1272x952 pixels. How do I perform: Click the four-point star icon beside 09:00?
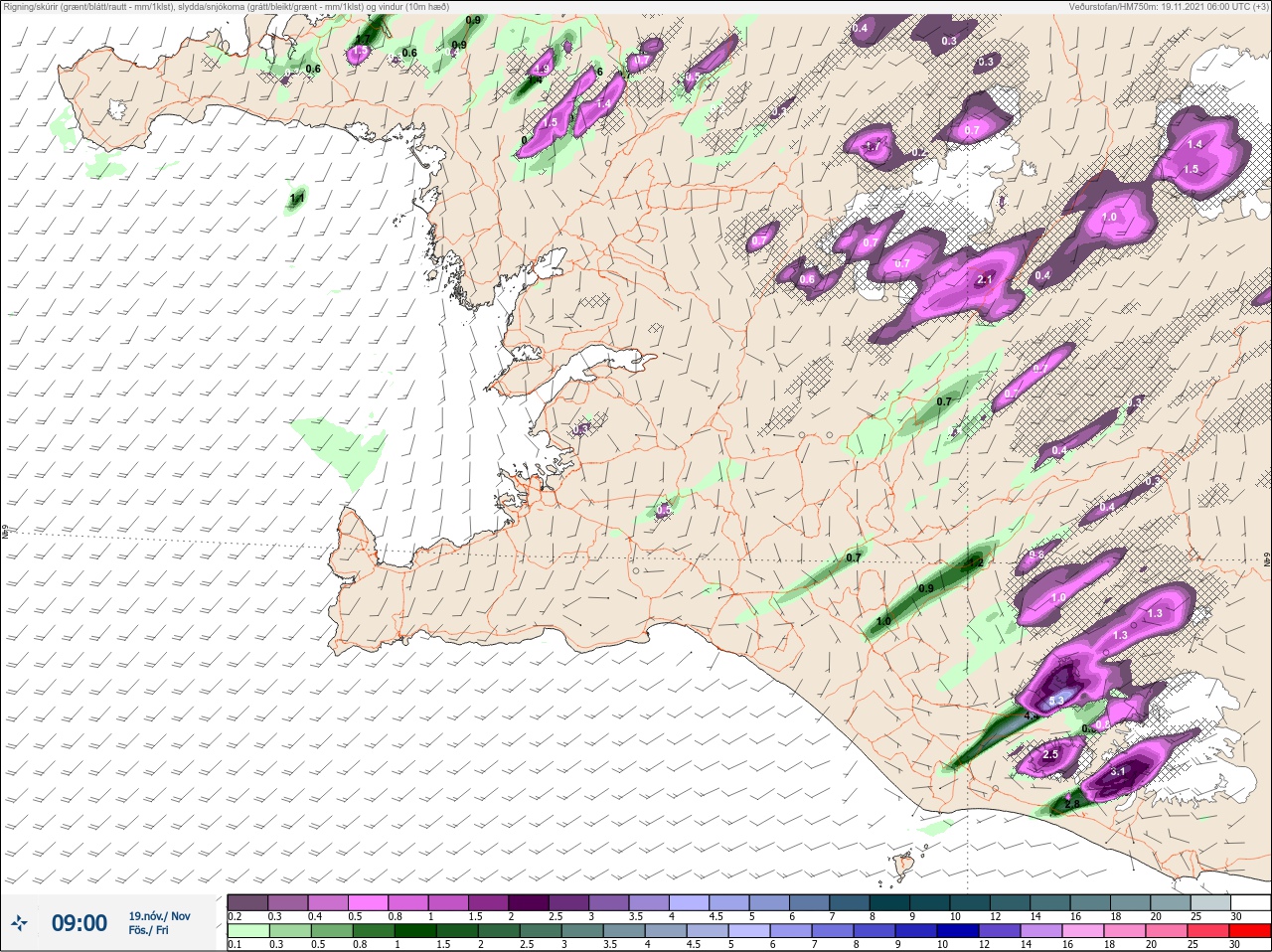(19, 923)
